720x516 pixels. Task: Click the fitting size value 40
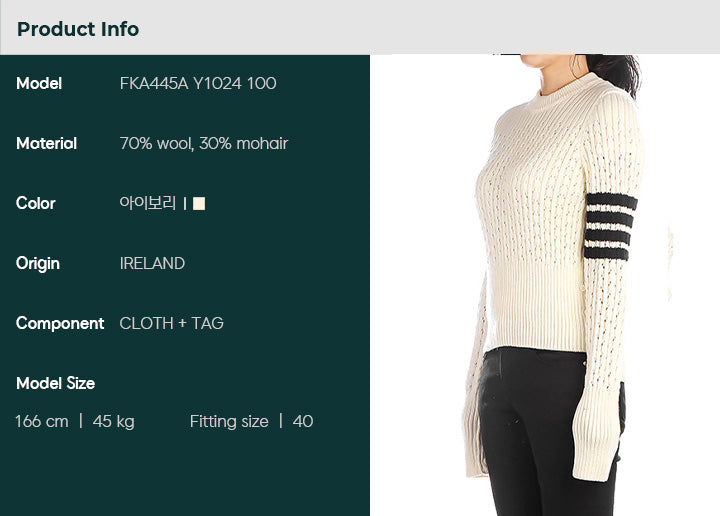(x=303, y=421)
